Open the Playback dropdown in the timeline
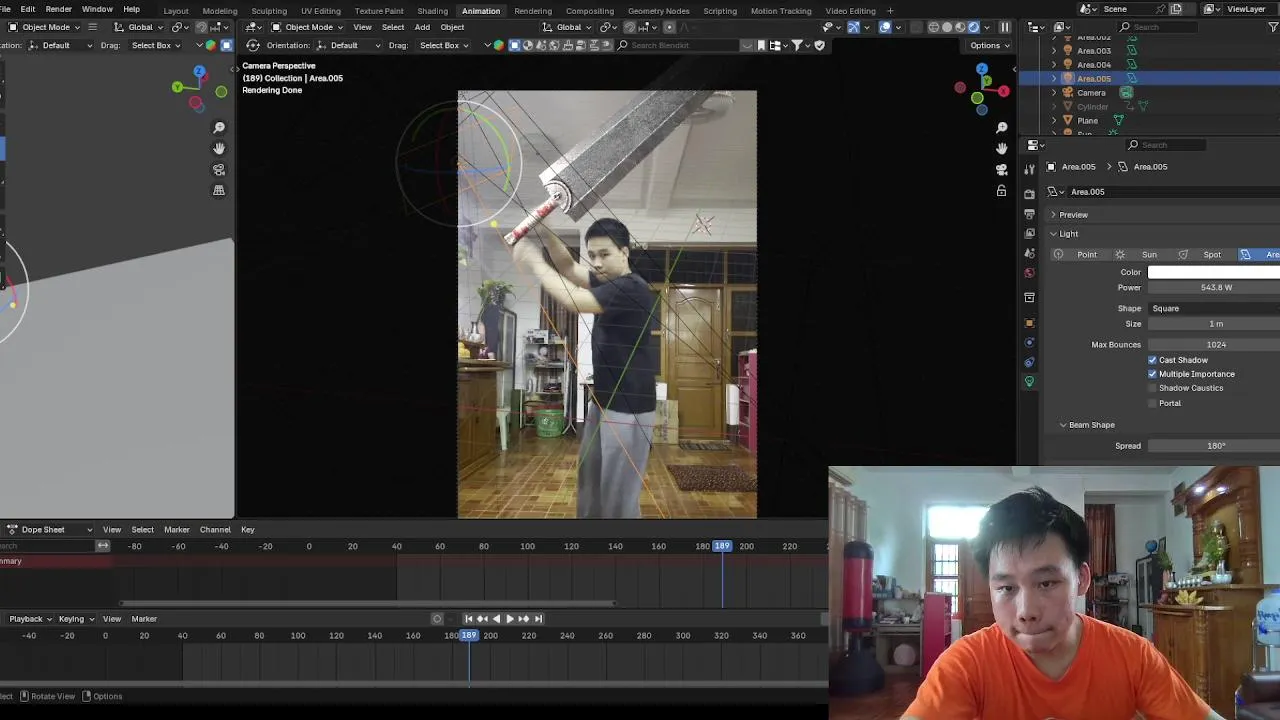Image resolution: width=1280 pixels, height=720 pixels. [31, 619]
